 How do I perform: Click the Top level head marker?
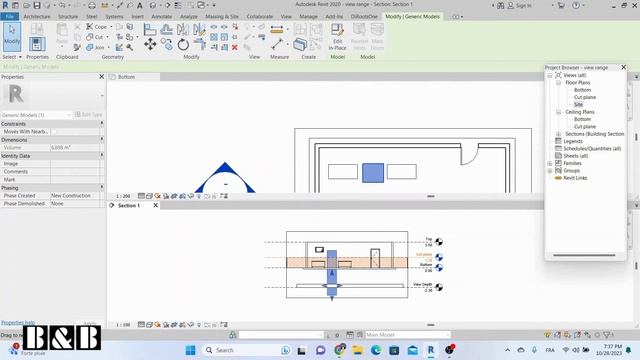click(439, 242)
